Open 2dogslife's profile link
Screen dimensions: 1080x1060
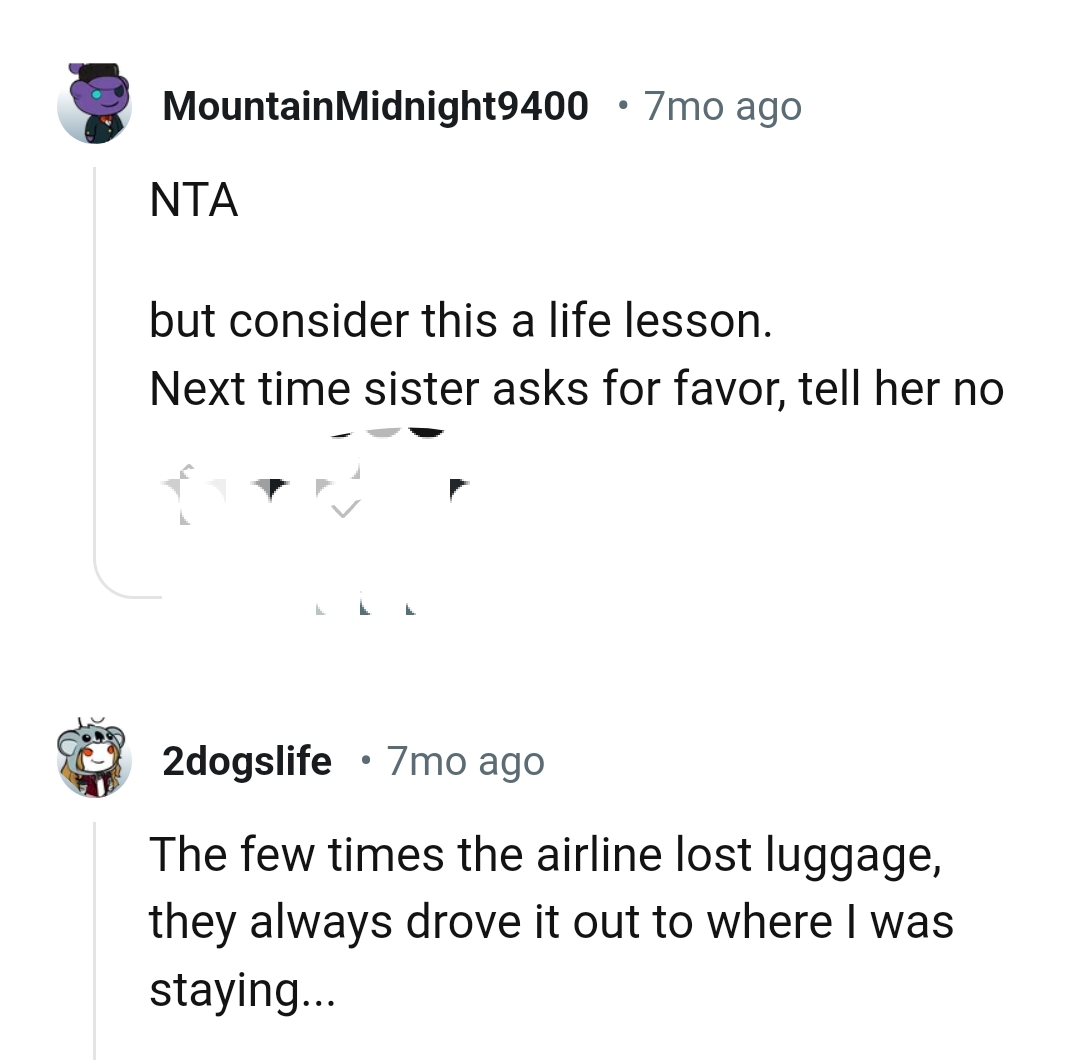click(247, 761)
